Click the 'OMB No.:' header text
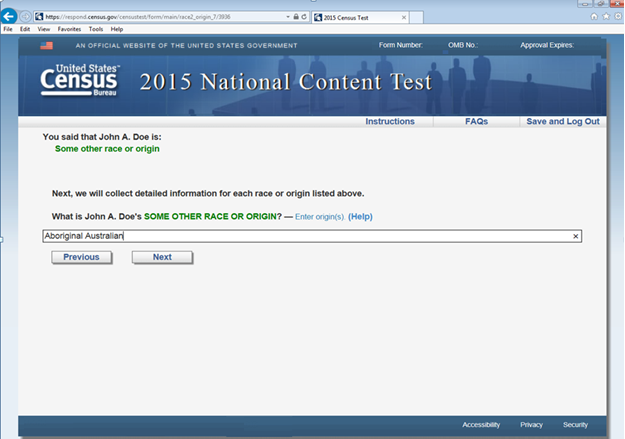Image resolution: width=625 pixels, height=439 pixels. 463,45
